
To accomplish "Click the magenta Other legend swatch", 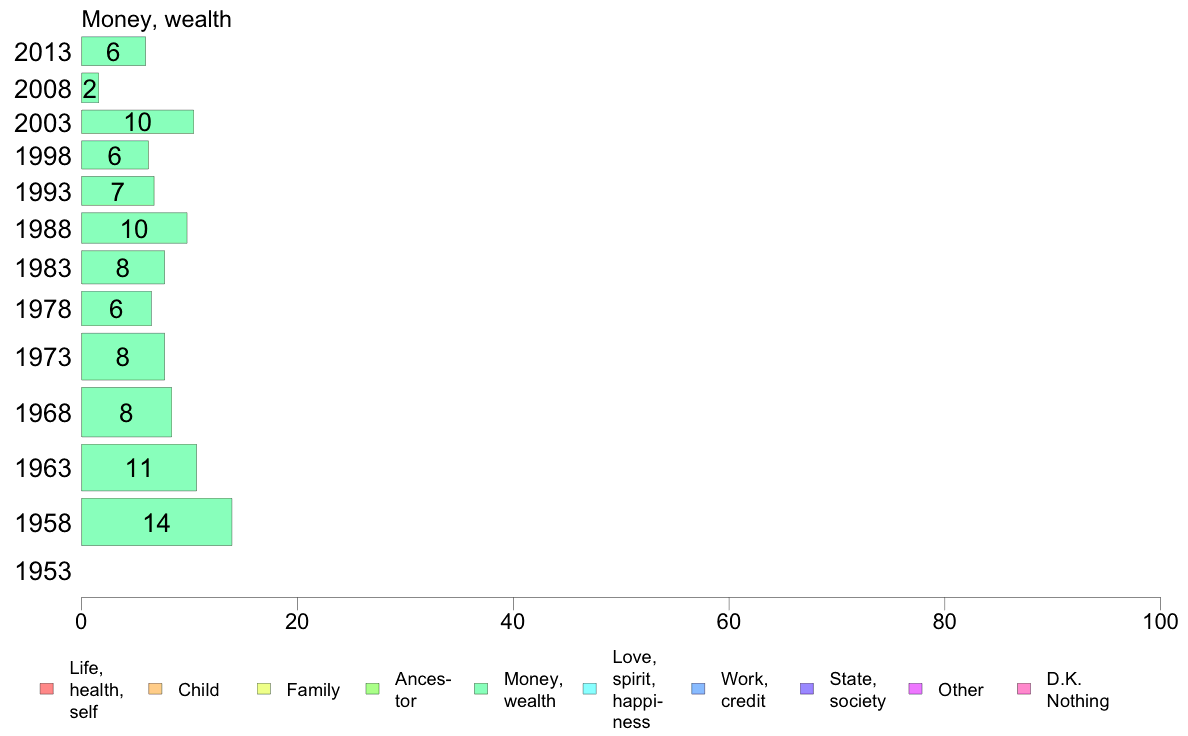I will tap(915, 689).
